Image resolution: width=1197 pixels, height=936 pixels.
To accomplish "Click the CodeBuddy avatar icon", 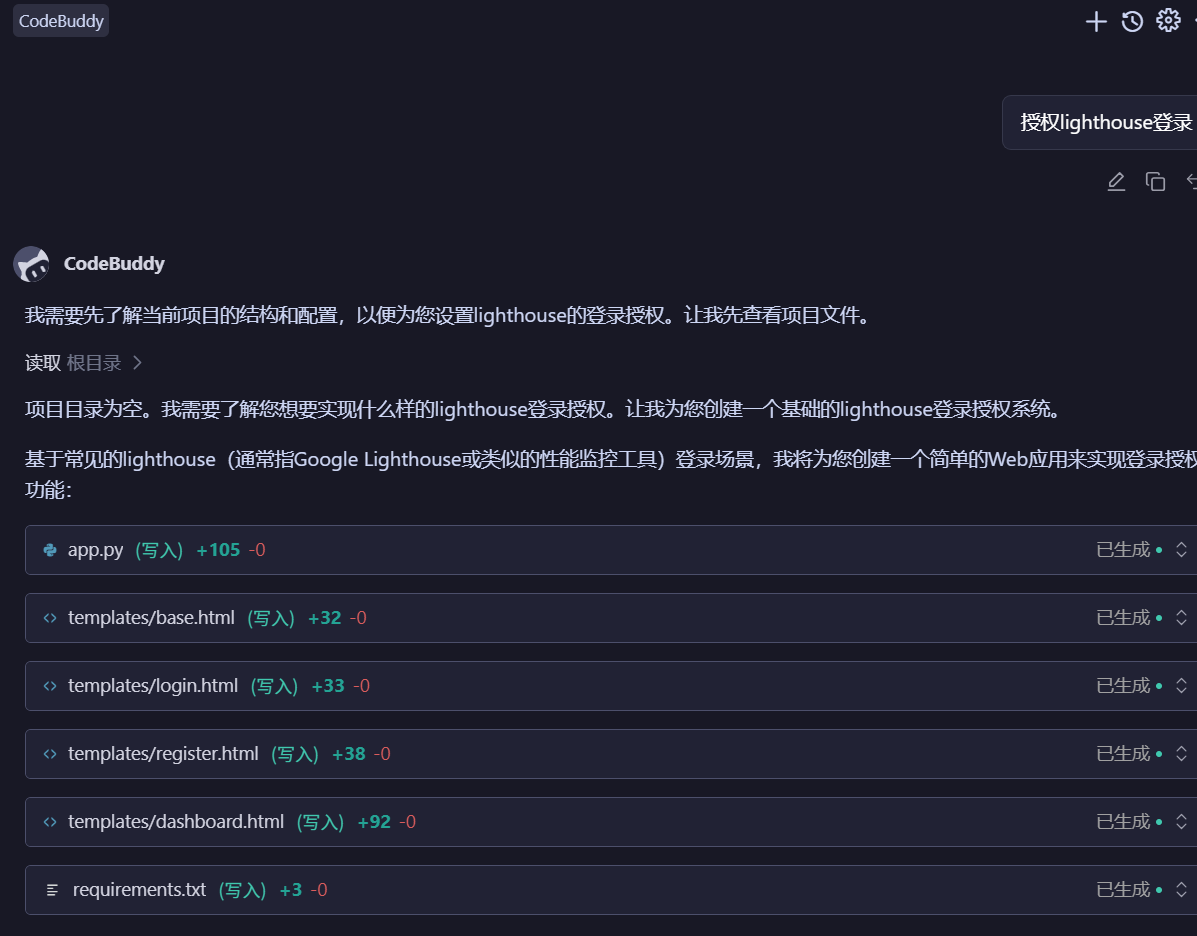I will pos(31,264).
